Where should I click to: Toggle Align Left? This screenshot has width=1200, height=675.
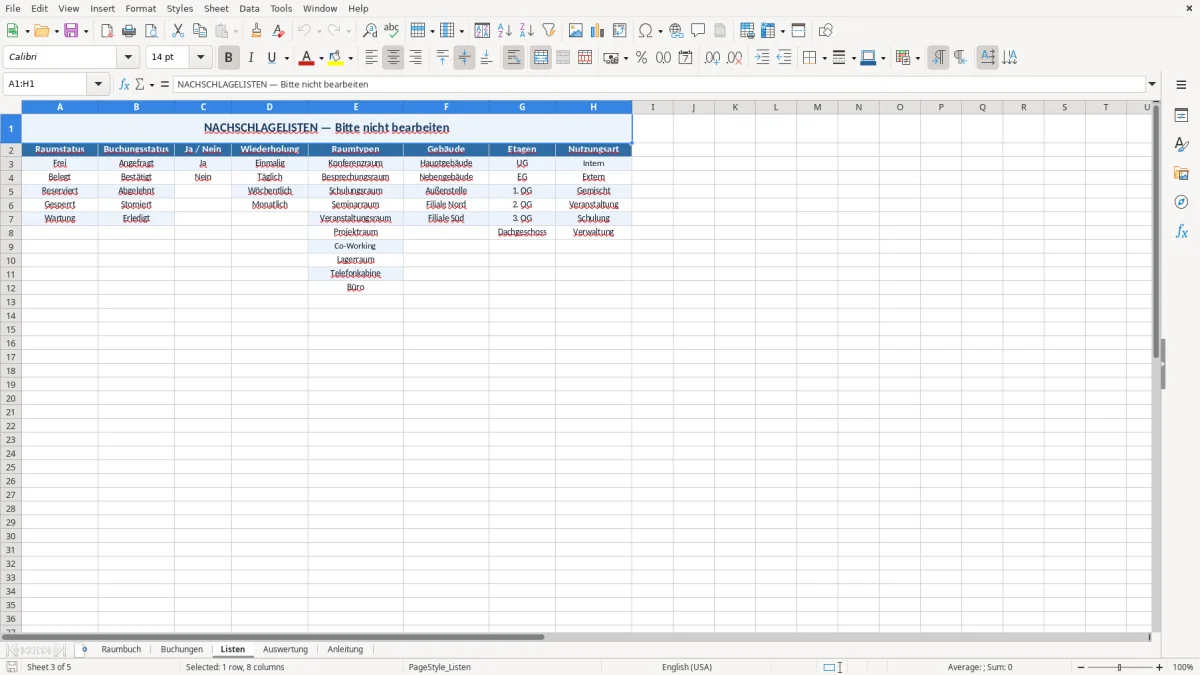[371, 58]
